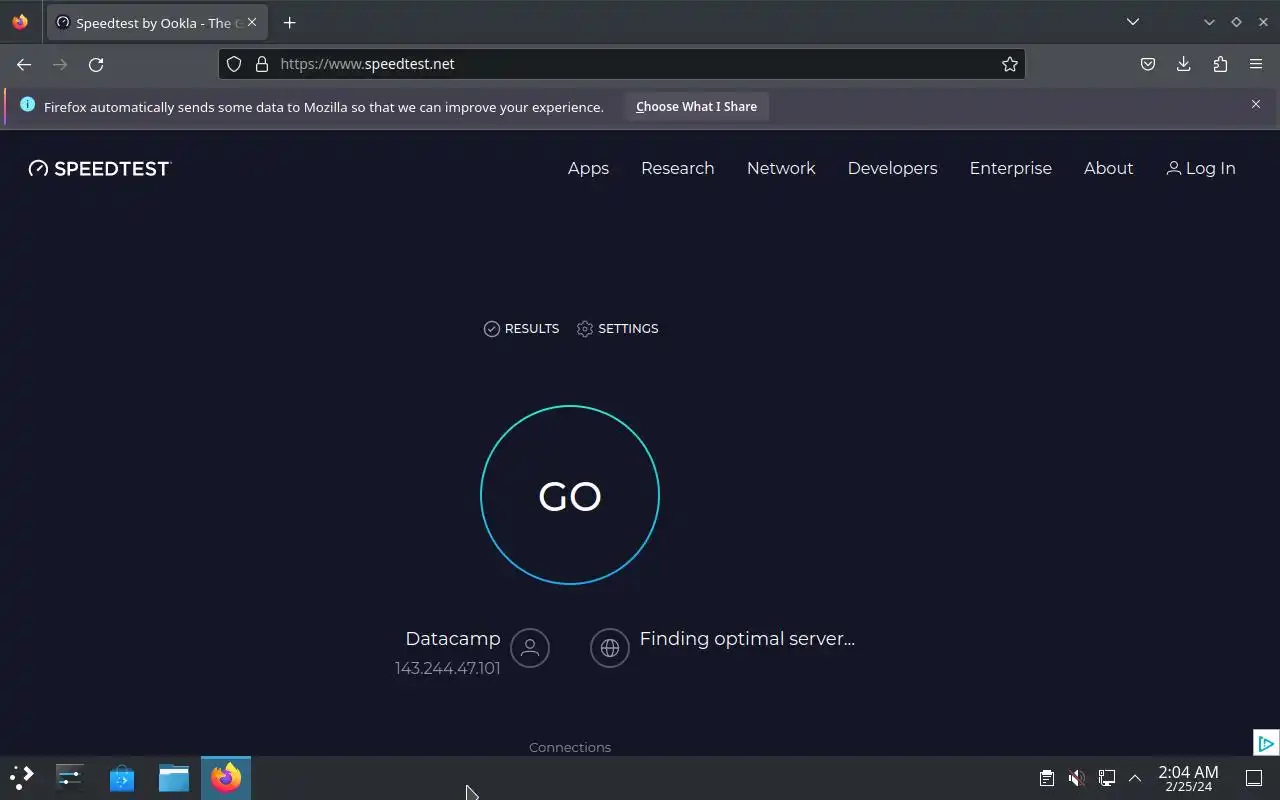Open the About menu item
Screen dimensions: 1280x800
pos(1108,168)
